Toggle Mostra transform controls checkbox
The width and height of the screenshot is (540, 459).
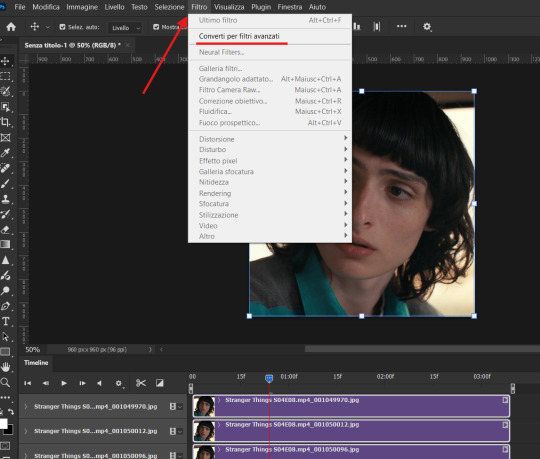(x=156, y=27)
